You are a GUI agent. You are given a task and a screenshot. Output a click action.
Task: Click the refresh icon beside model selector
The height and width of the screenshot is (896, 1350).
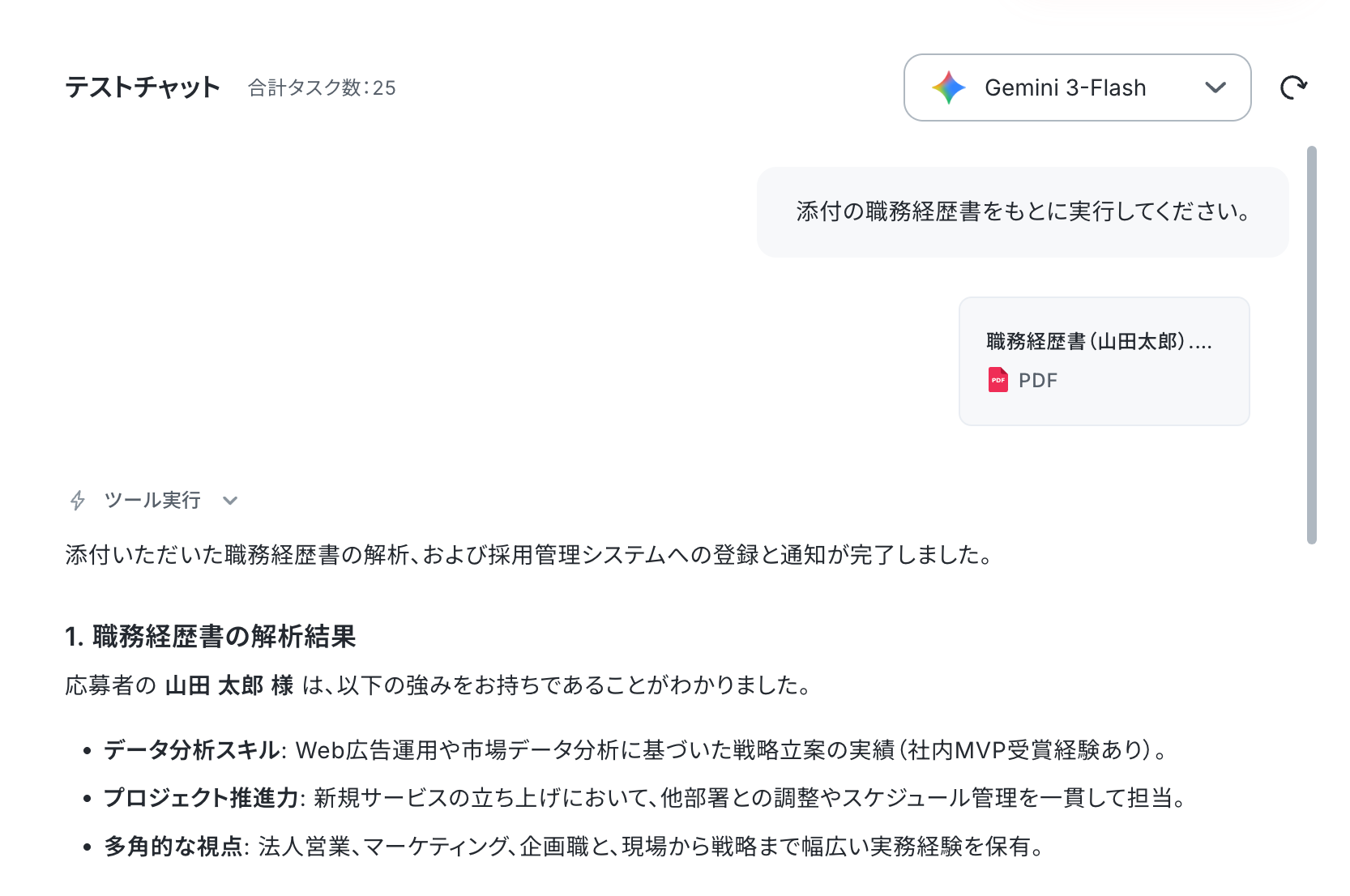(x=1293, y=87)
